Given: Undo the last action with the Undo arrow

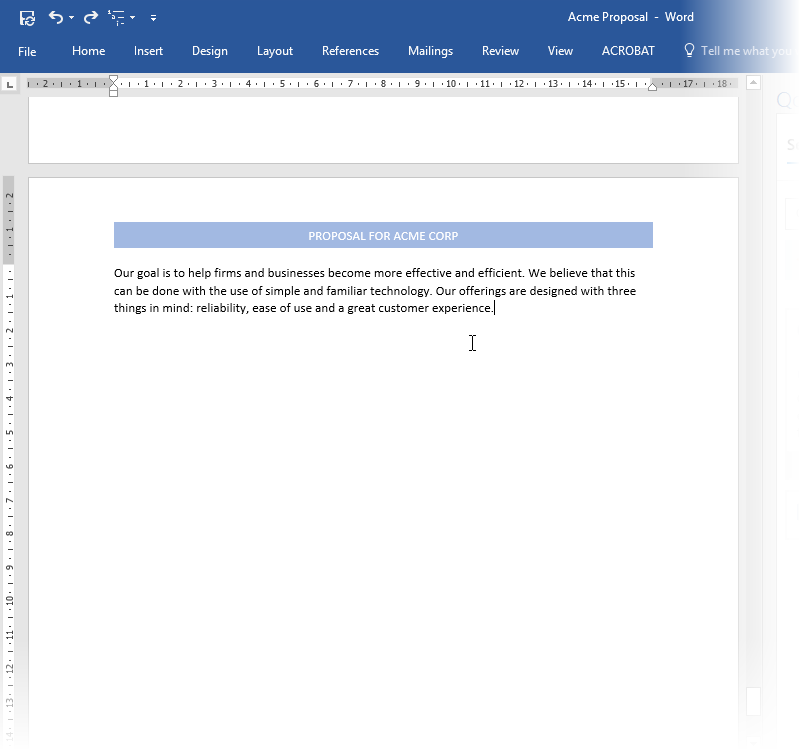Looking at the screenshot, I should 56,17.
